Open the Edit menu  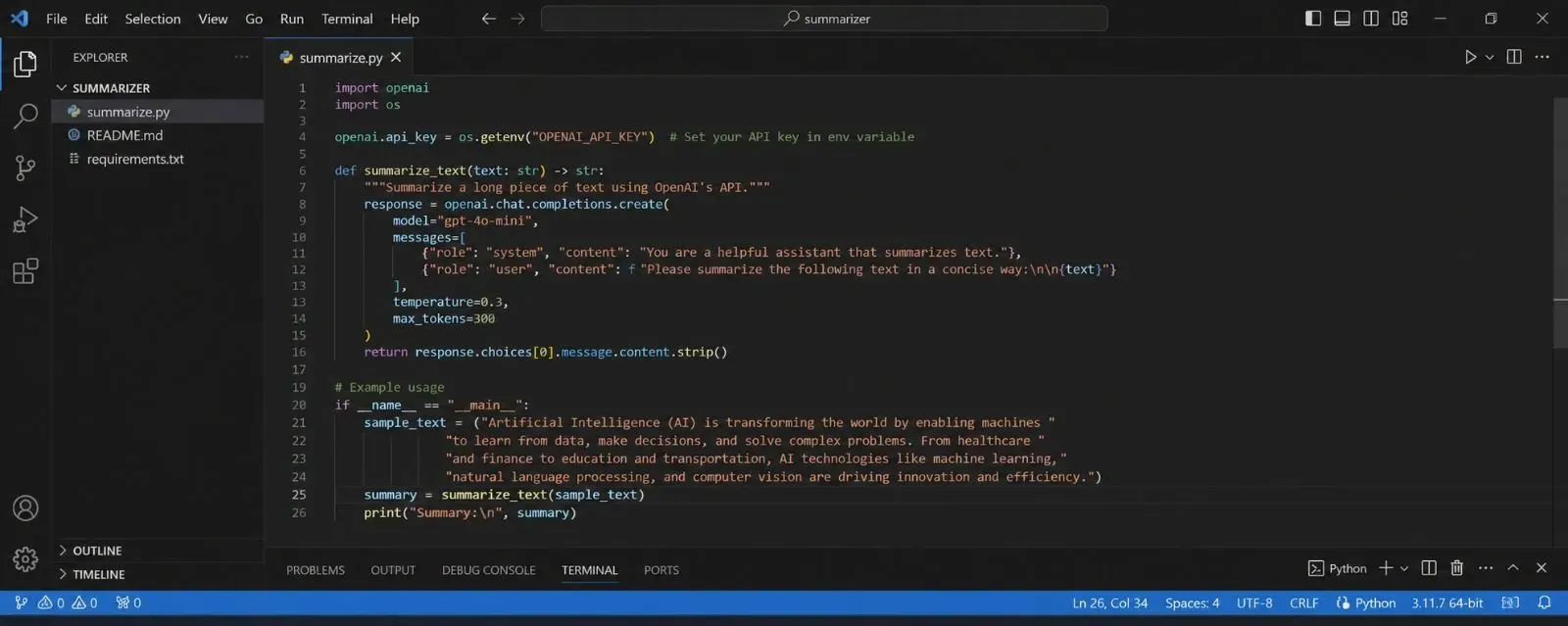click(x=96, y=19)
